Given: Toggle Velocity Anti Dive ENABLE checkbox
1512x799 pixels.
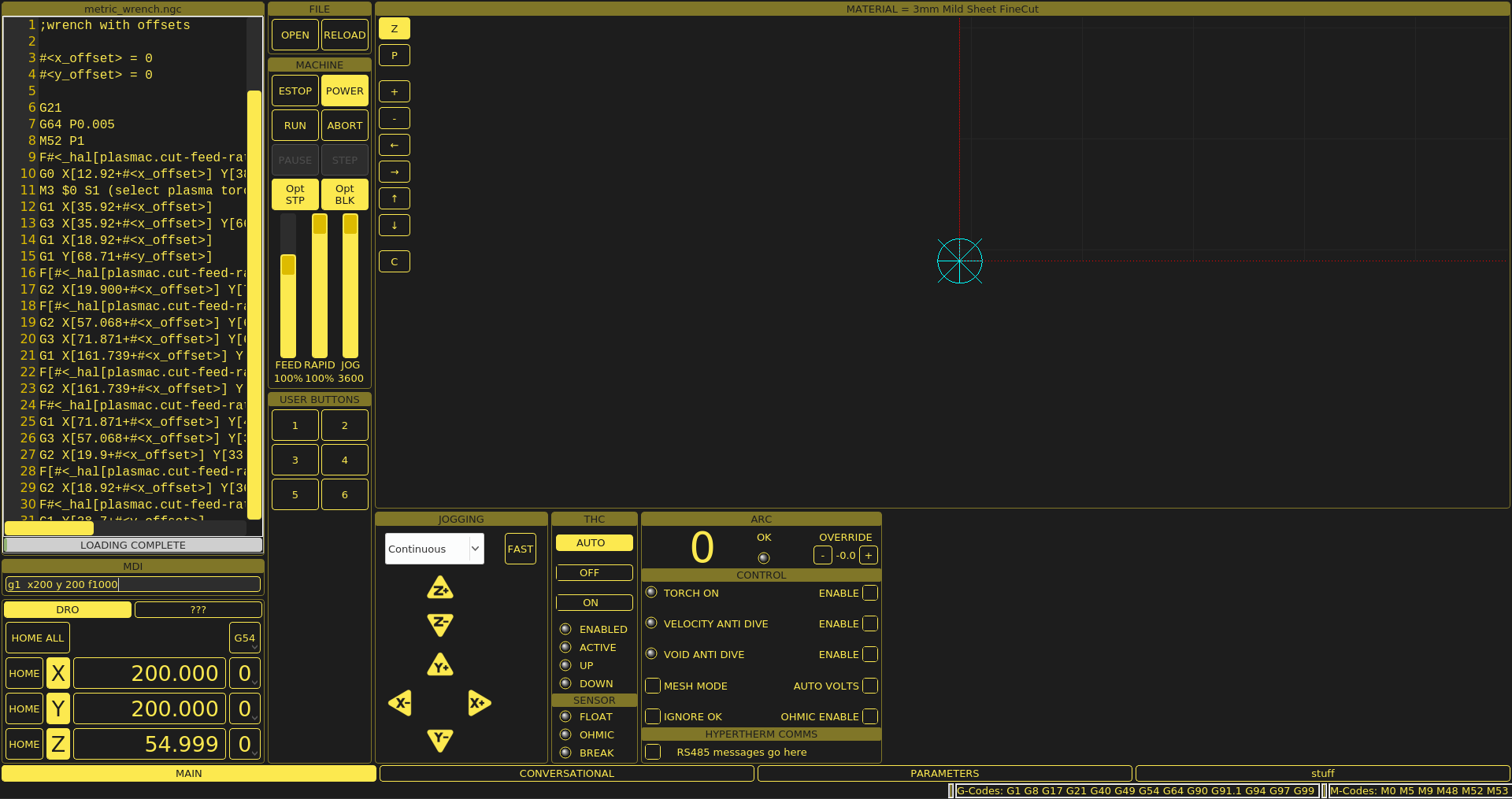Looking at the screenshot, I should [870, 623].
